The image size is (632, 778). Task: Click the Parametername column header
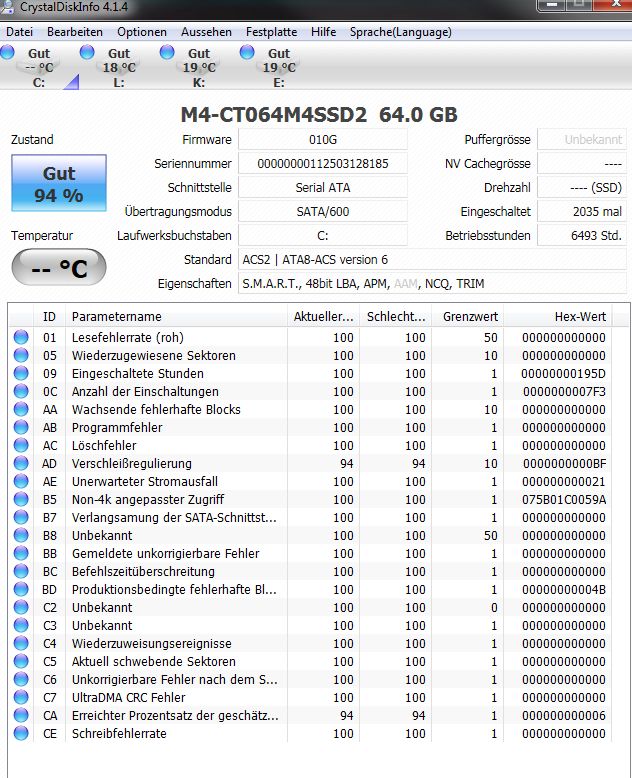tap(176, 317)
